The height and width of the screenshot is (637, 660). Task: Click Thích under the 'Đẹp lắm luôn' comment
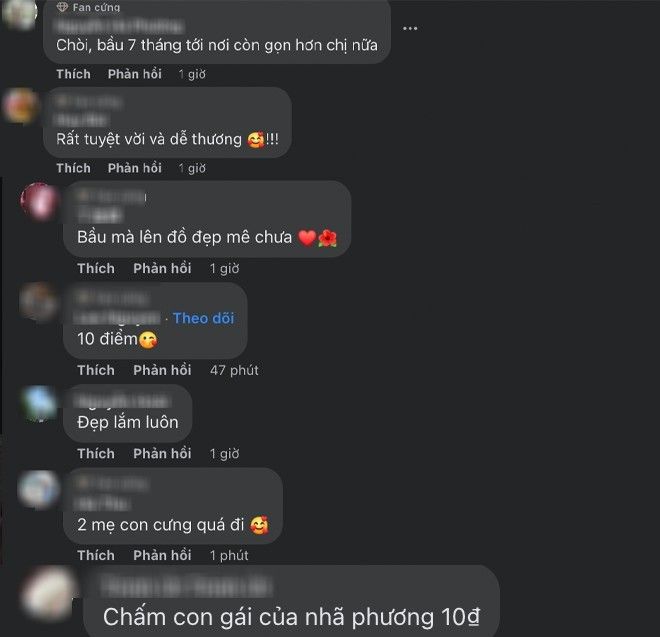pos(96,453)
